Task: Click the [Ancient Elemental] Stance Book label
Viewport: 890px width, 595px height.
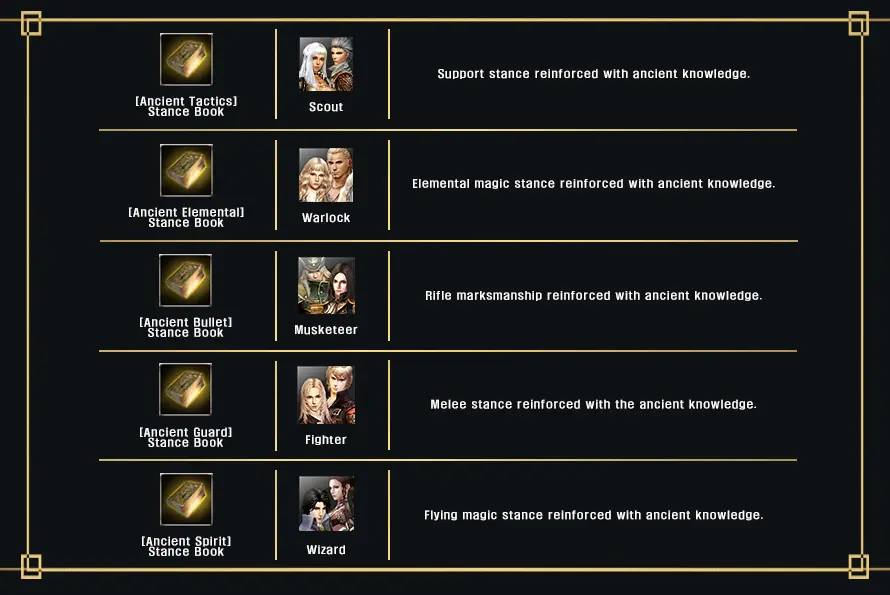Action: [x=186, y=218]
